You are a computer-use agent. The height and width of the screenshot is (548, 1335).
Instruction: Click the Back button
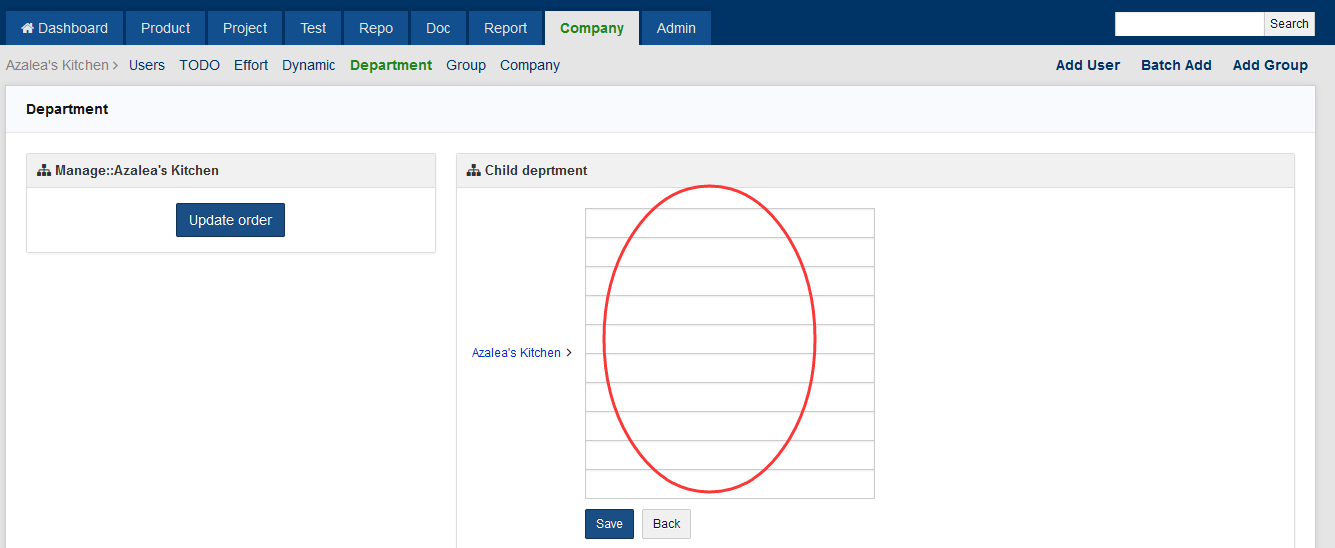point(666,524)
